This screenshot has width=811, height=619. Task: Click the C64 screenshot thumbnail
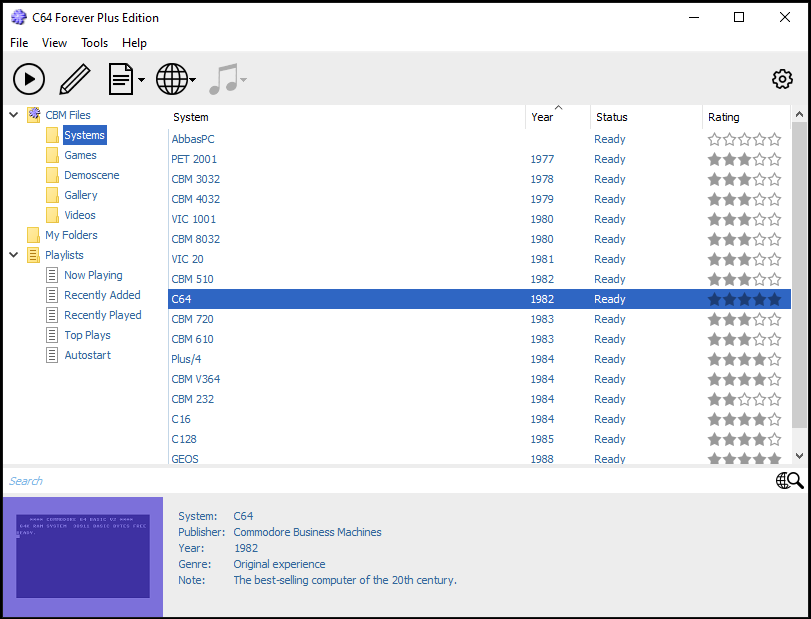point(83,556)
